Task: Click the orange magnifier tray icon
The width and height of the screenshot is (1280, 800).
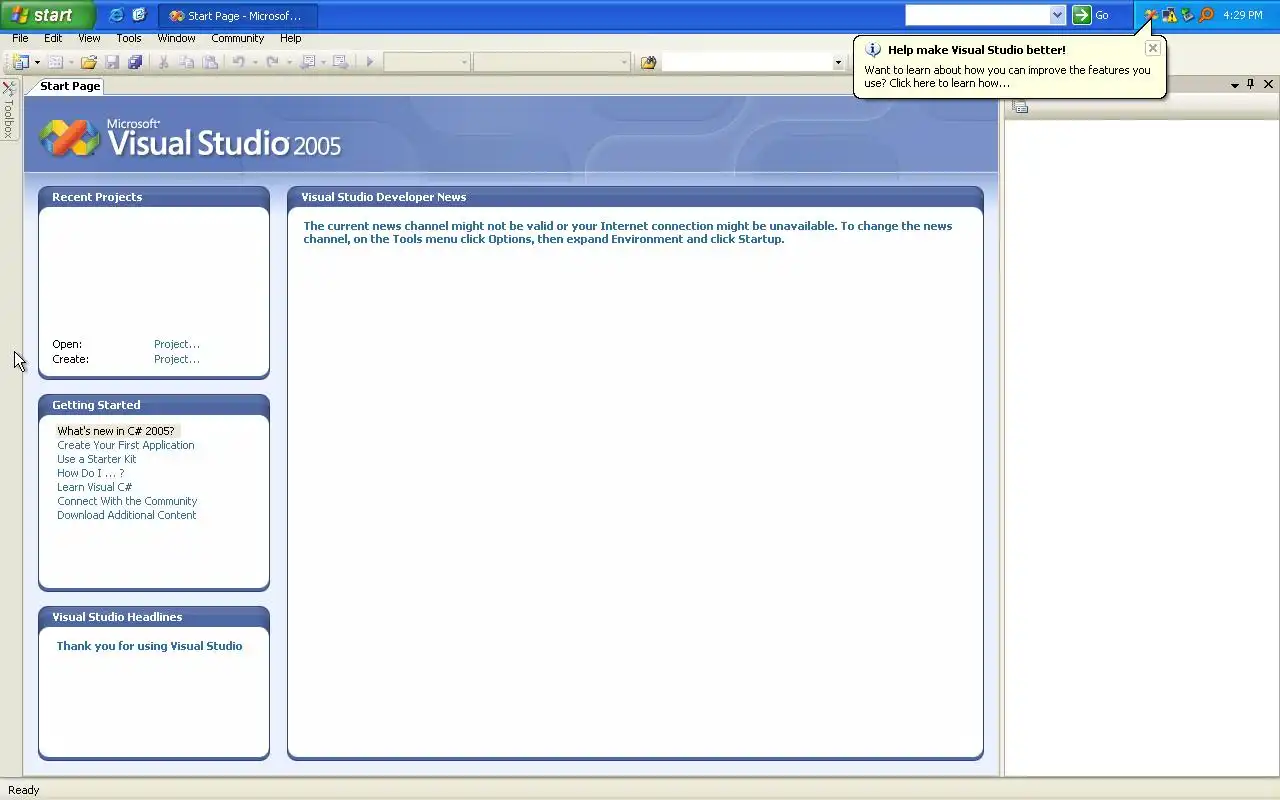Action: tap(1206, 15)
